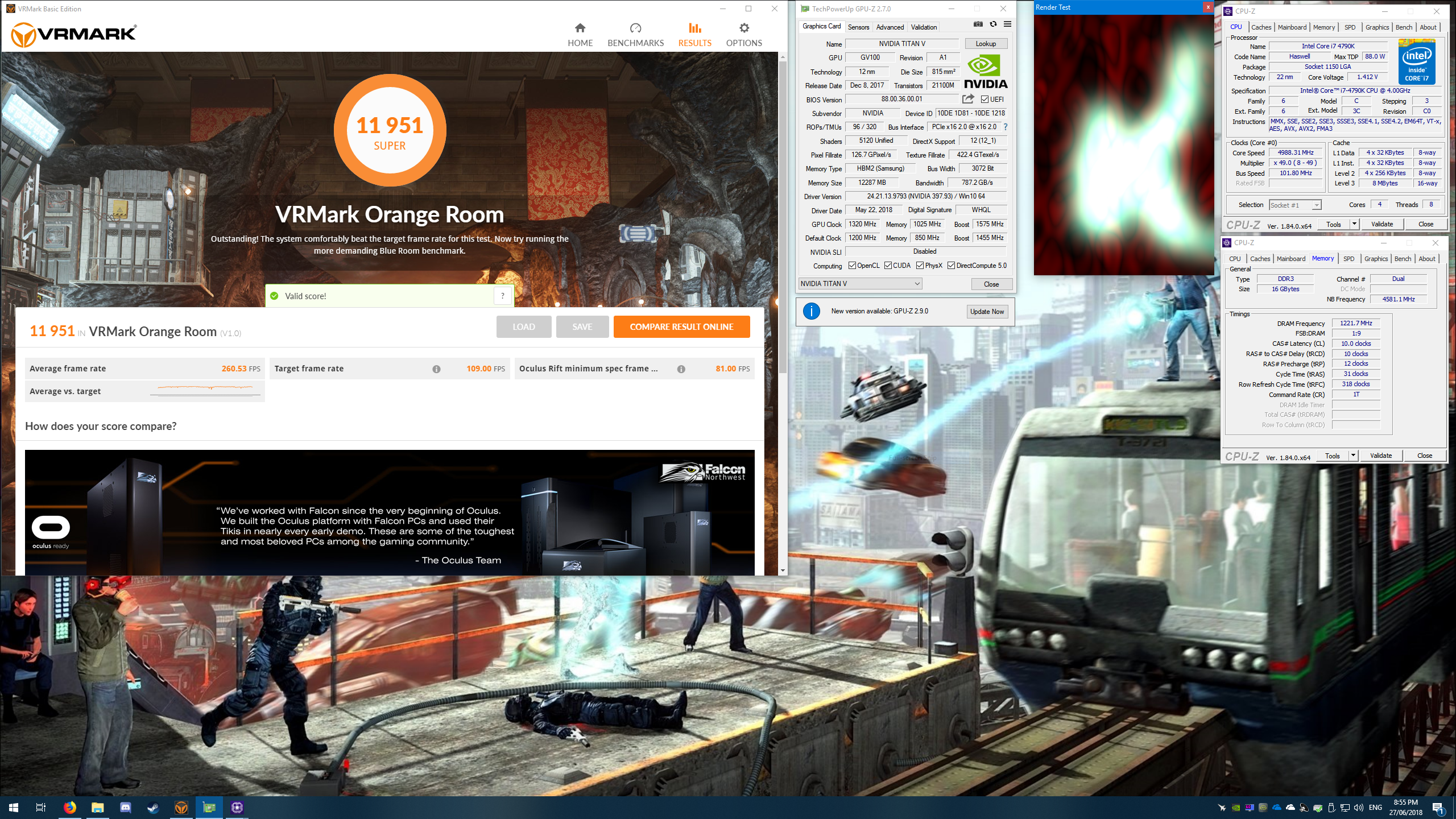The image size is (1456, 819).
Task: Click the question mark beside Valid score
Action: click(x=502, y=296)
